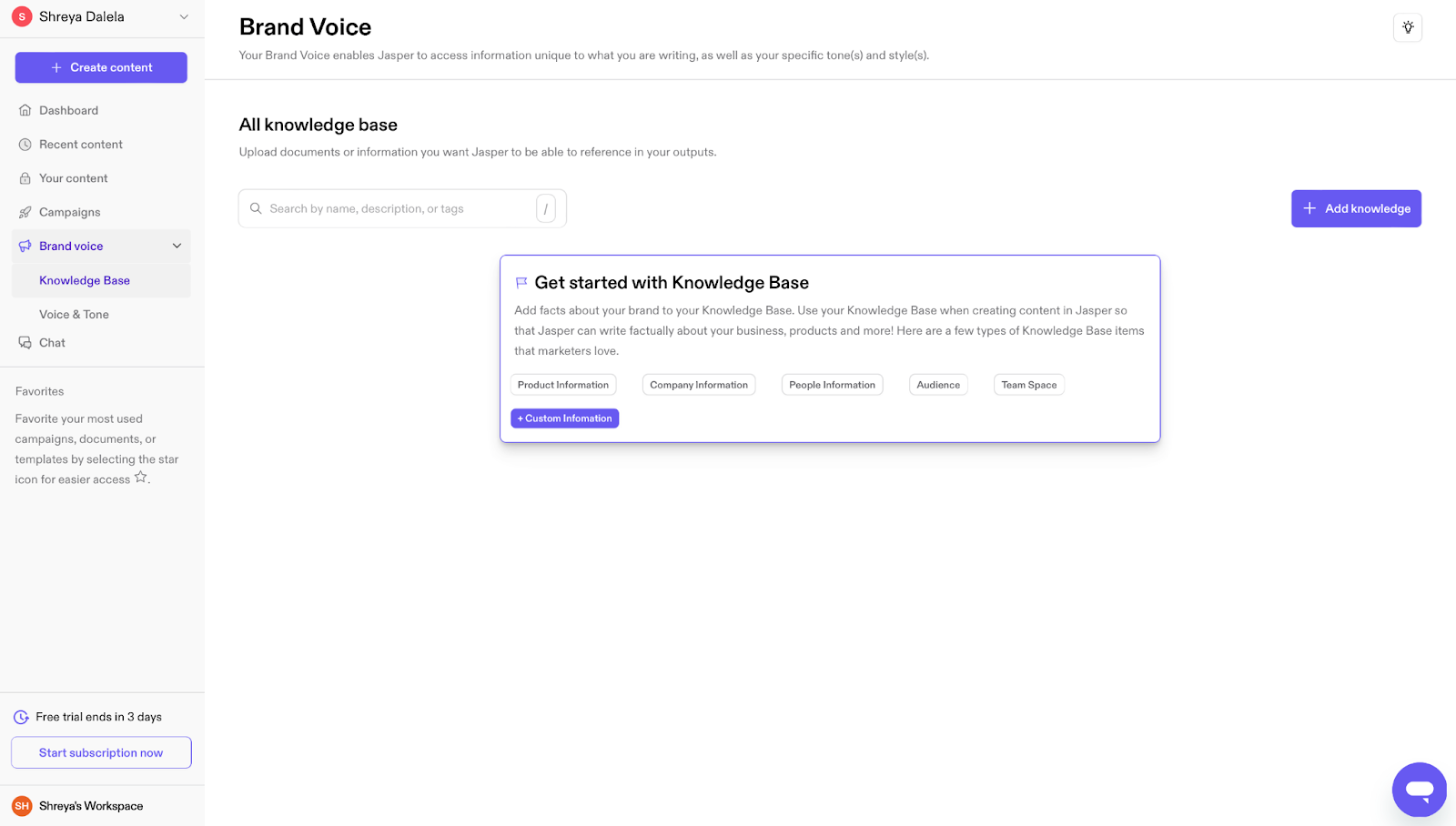Click the lightbulb tips icon
1456x826 pixels.
1408,27
